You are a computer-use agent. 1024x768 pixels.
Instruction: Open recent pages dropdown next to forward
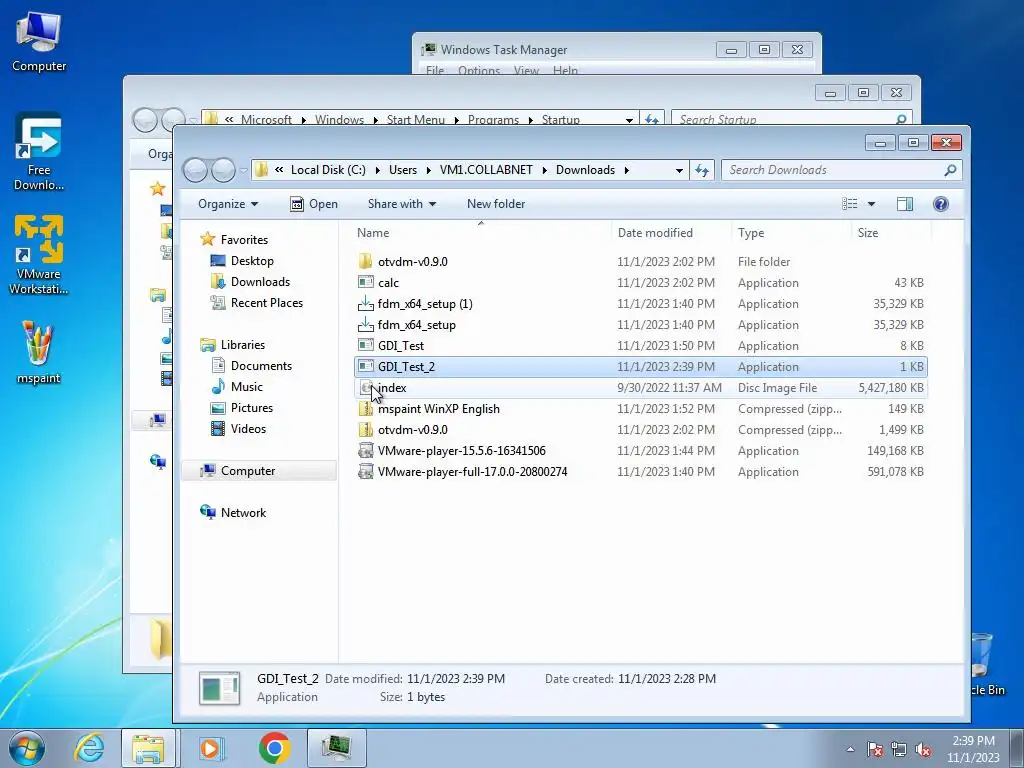tap(244, 170)
